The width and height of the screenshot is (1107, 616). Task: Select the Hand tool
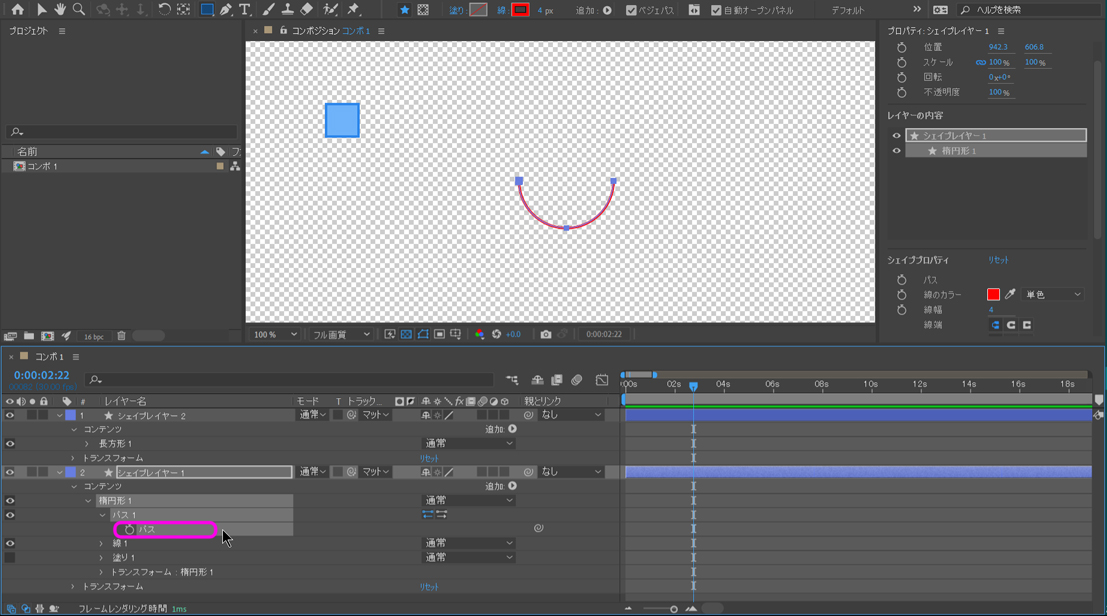tap(60, 10)
